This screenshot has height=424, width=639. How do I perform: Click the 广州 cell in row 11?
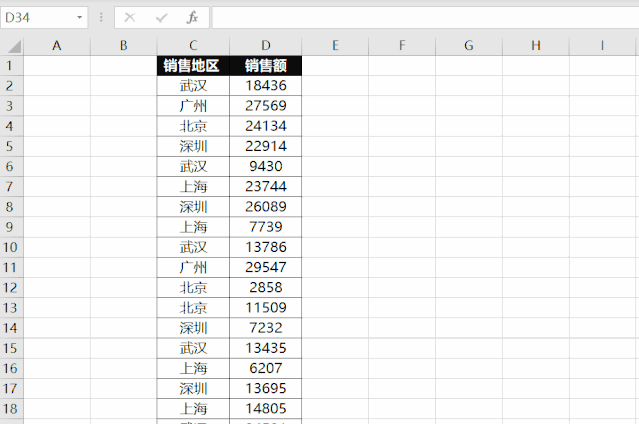[193, 267]
